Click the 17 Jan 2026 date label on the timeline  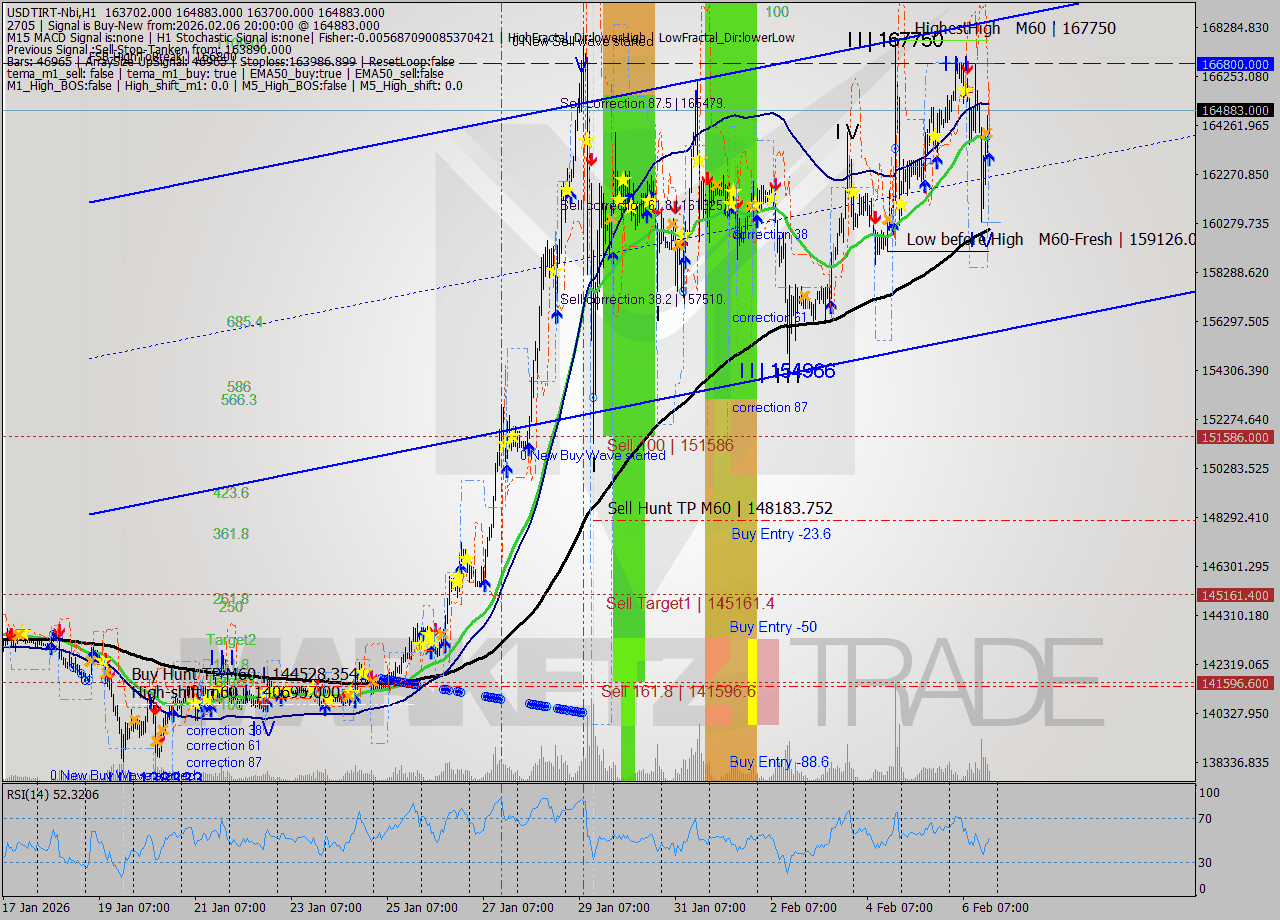click(32, 905)
